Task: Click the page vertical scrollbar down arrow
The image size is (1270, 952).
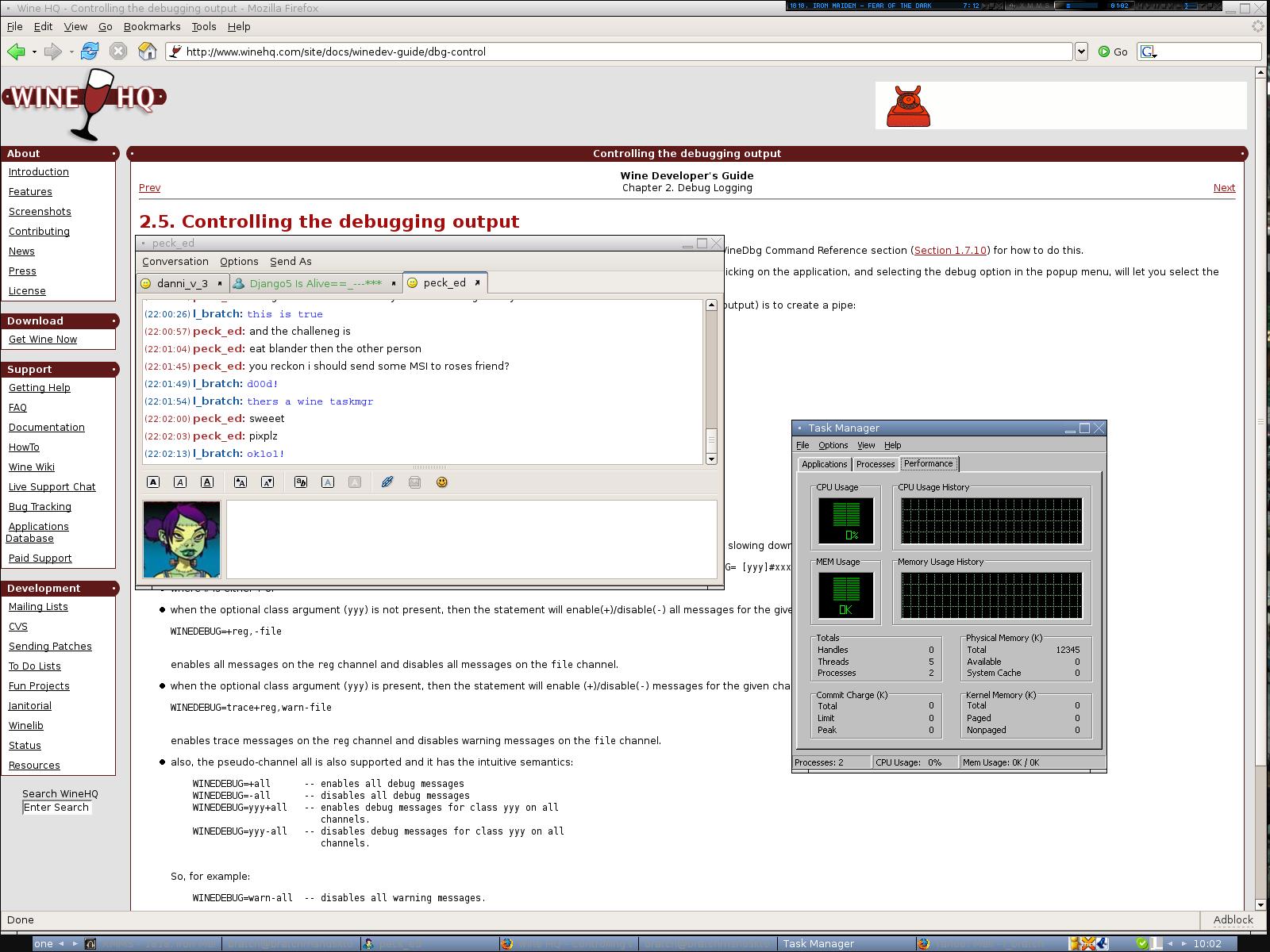Action: click(1260, 904)
